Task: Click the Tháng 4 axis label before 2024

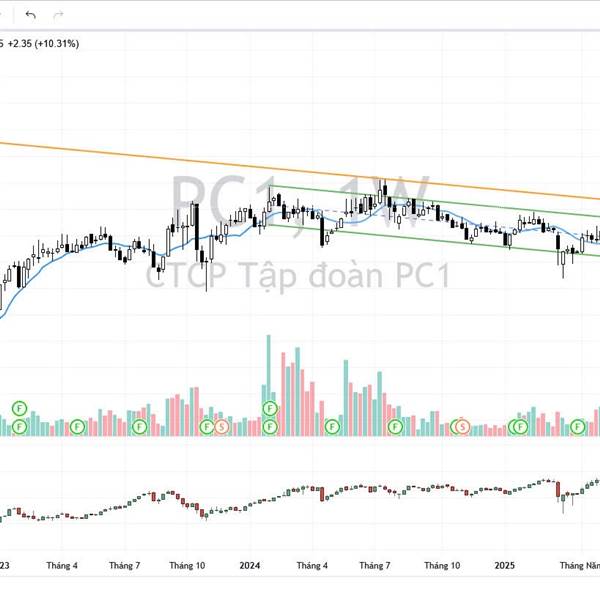Action: click(x=62, y=565)
